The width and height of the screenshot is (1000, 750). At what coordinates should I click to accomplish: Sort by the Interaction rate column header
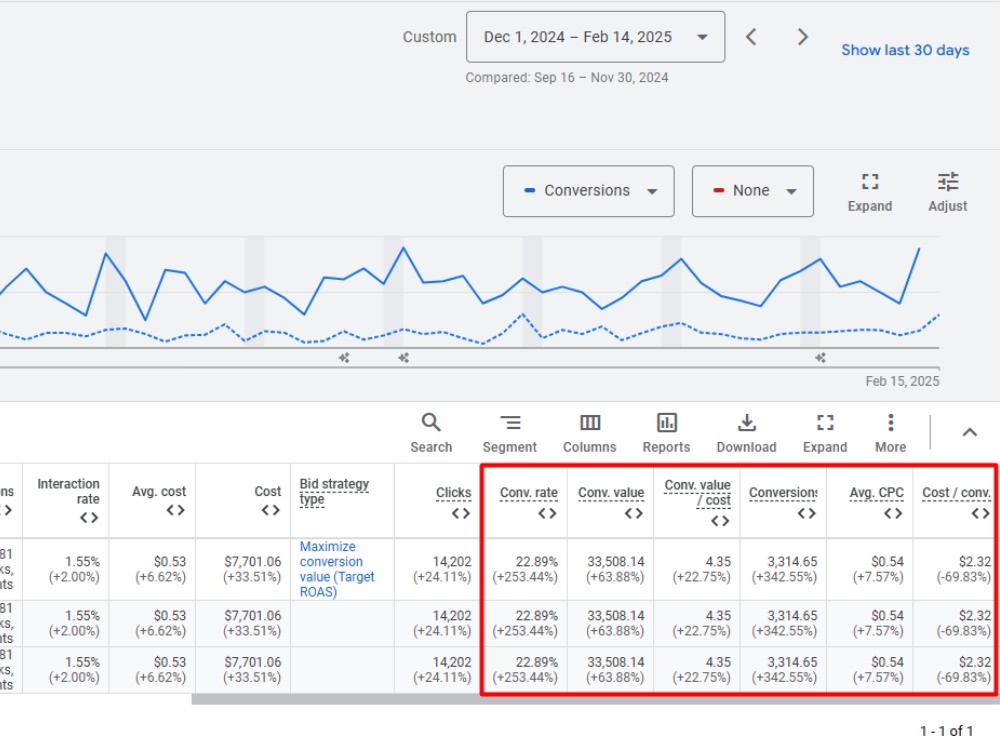pyautogui.click(x=68, y=491)
